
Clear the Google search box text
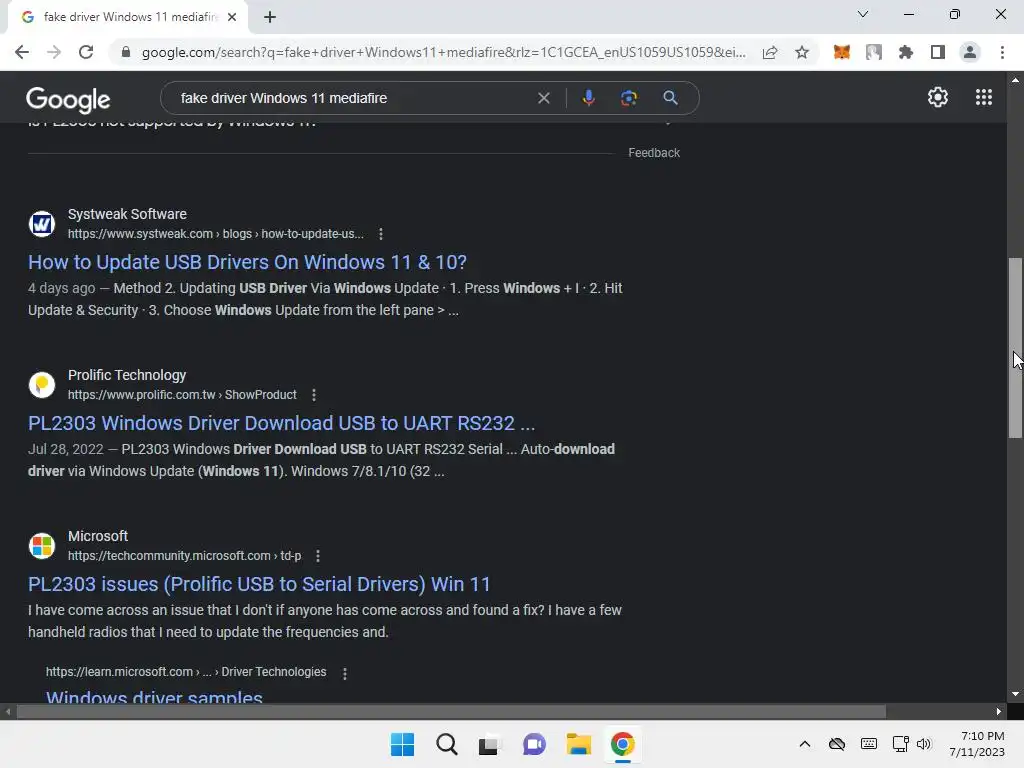(543, 98)
